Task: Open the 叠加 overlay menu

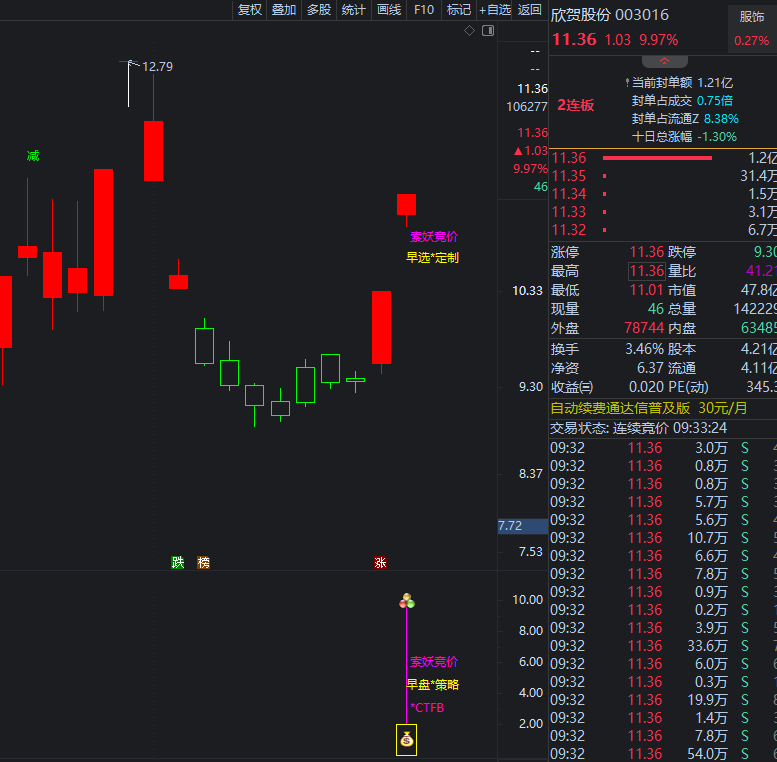Action: coord(284,10)
